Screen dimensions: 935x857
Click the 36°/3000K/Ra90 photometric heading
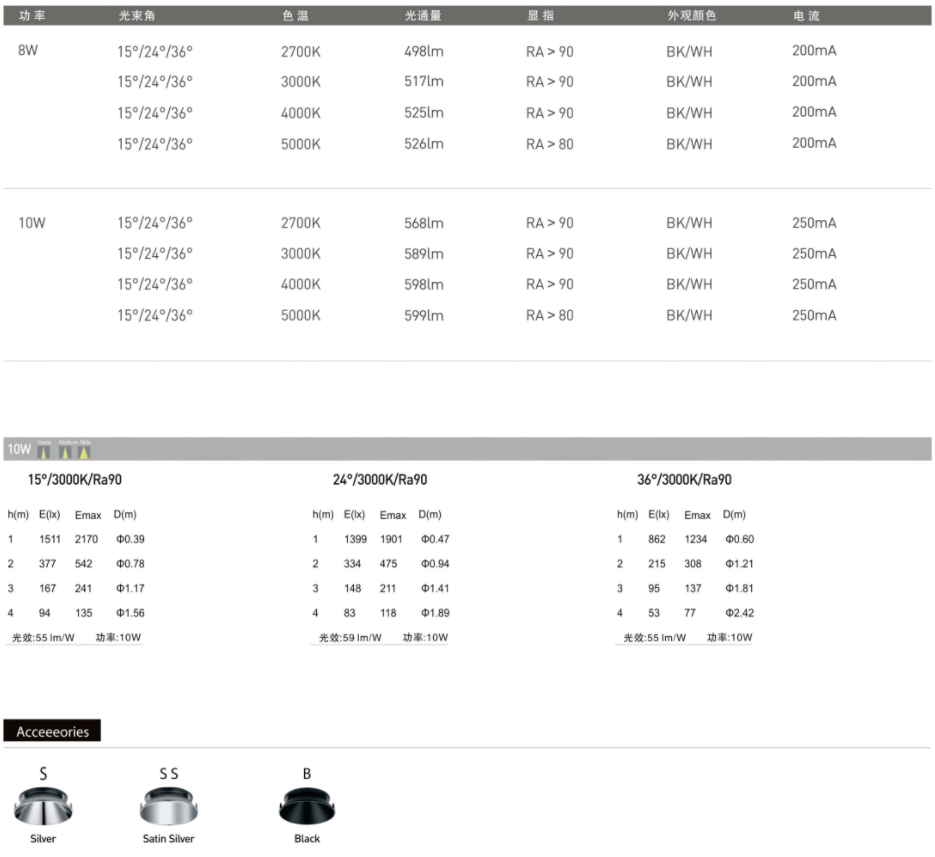pyautogui.click(x=684, y=480)
